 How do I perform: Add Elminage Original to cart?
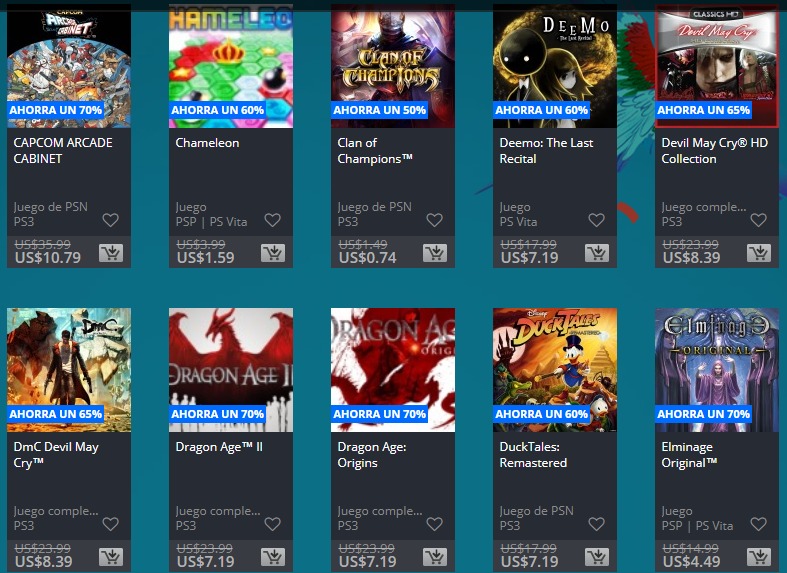[x=759, y=557]
